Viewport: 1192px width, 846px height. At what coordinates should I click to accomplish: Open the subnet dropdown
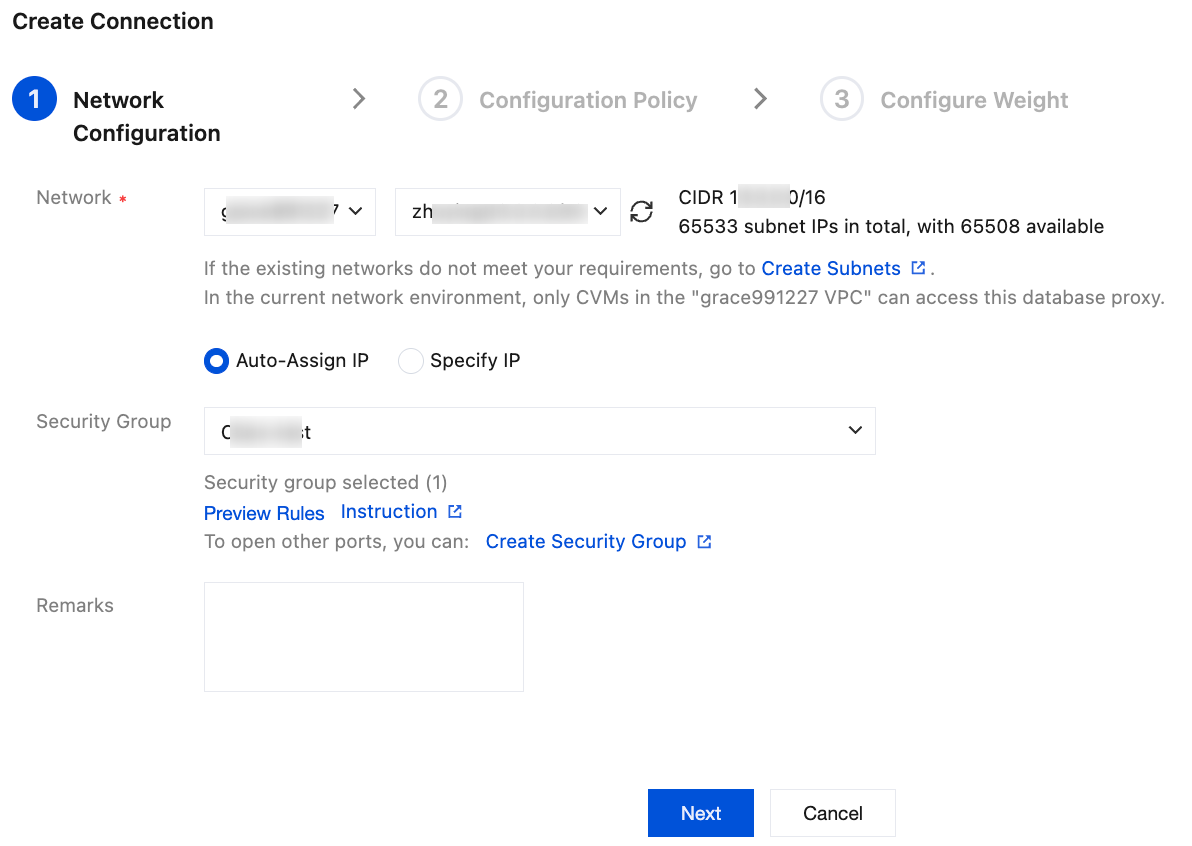pos(507,212)
